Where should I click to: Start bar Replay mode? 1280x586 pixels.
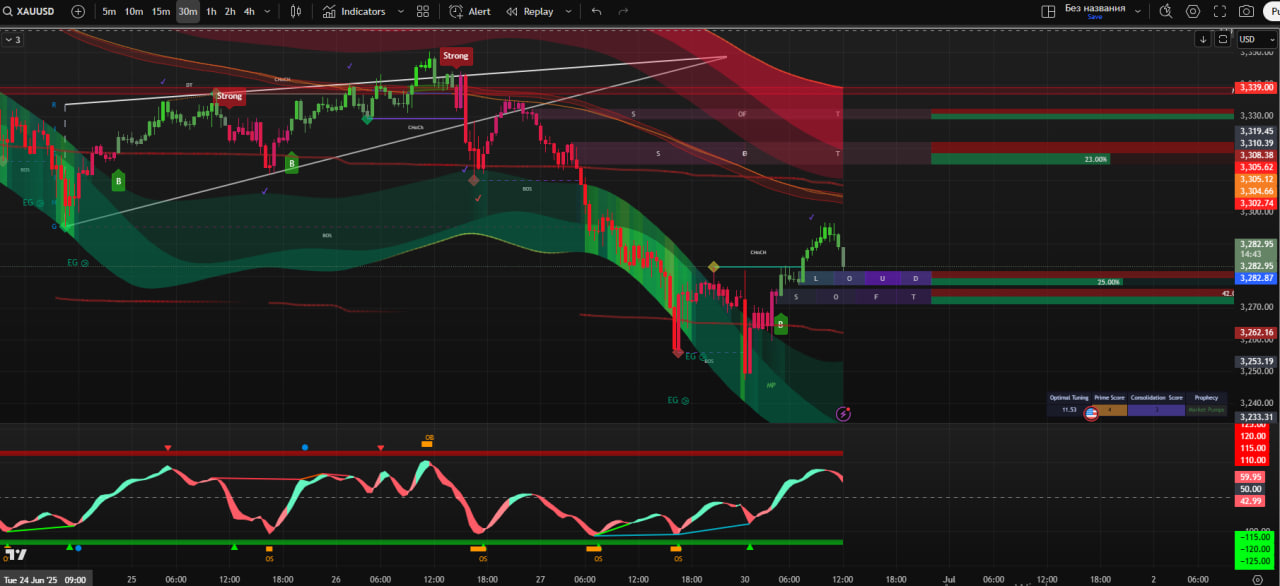point(530,11)
